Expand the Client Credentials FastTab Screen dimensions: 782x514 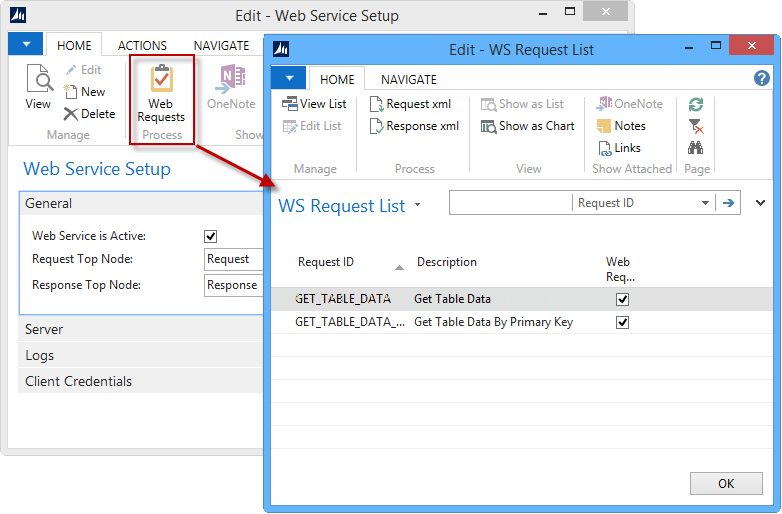point(141,381)
